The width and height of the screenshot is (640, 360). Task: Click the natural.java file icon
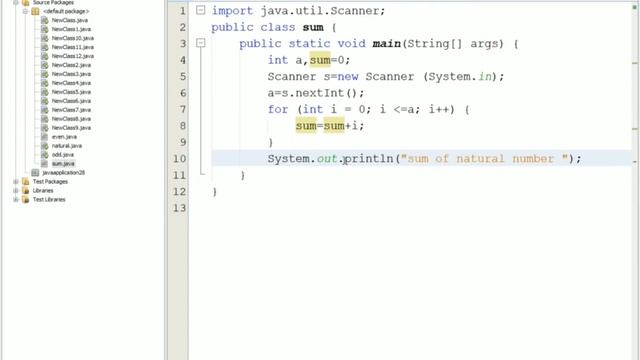coord(44,146)
